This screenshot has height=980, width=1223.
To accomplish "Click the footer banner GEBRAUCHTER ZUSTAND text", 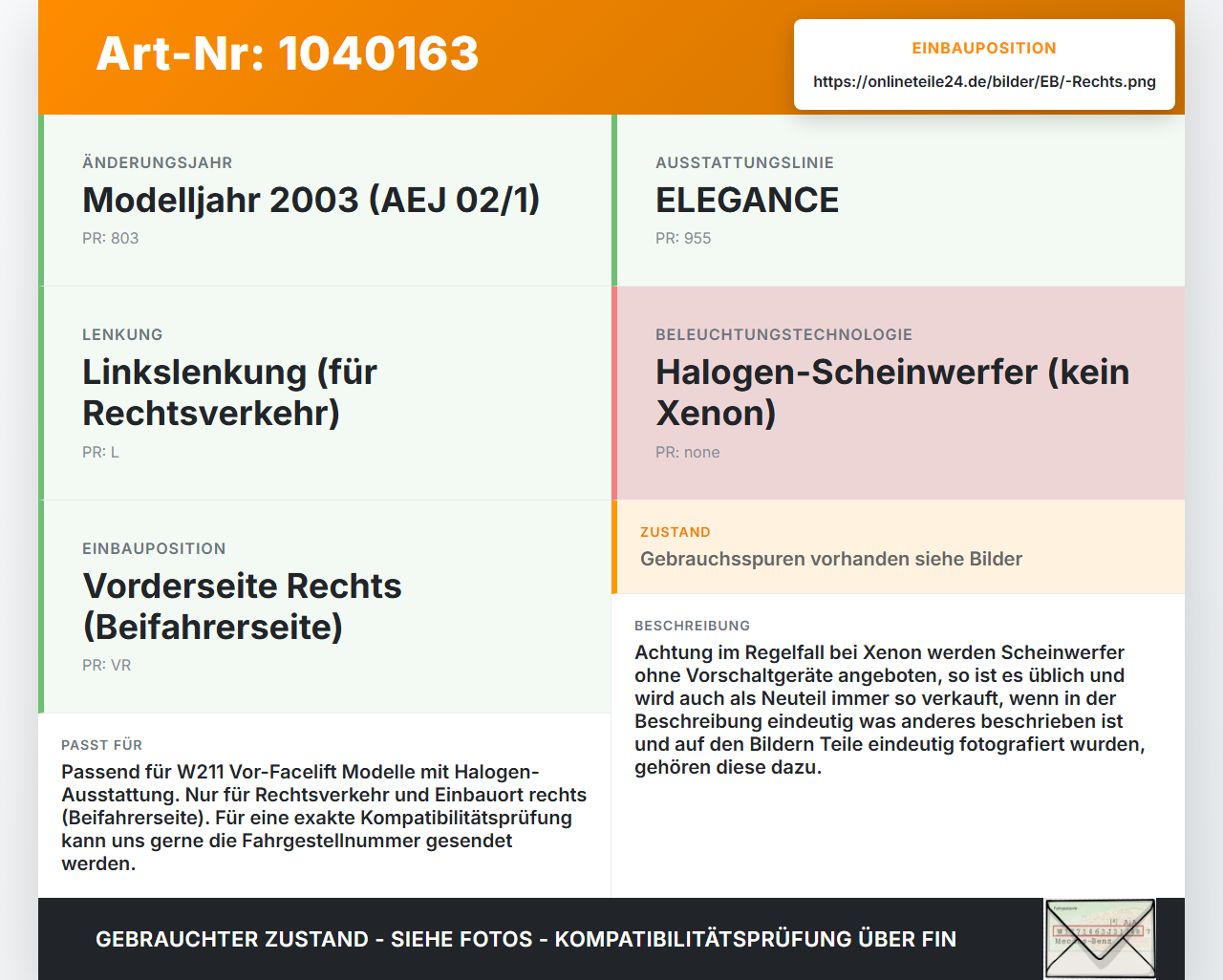I will click(526, 939).
